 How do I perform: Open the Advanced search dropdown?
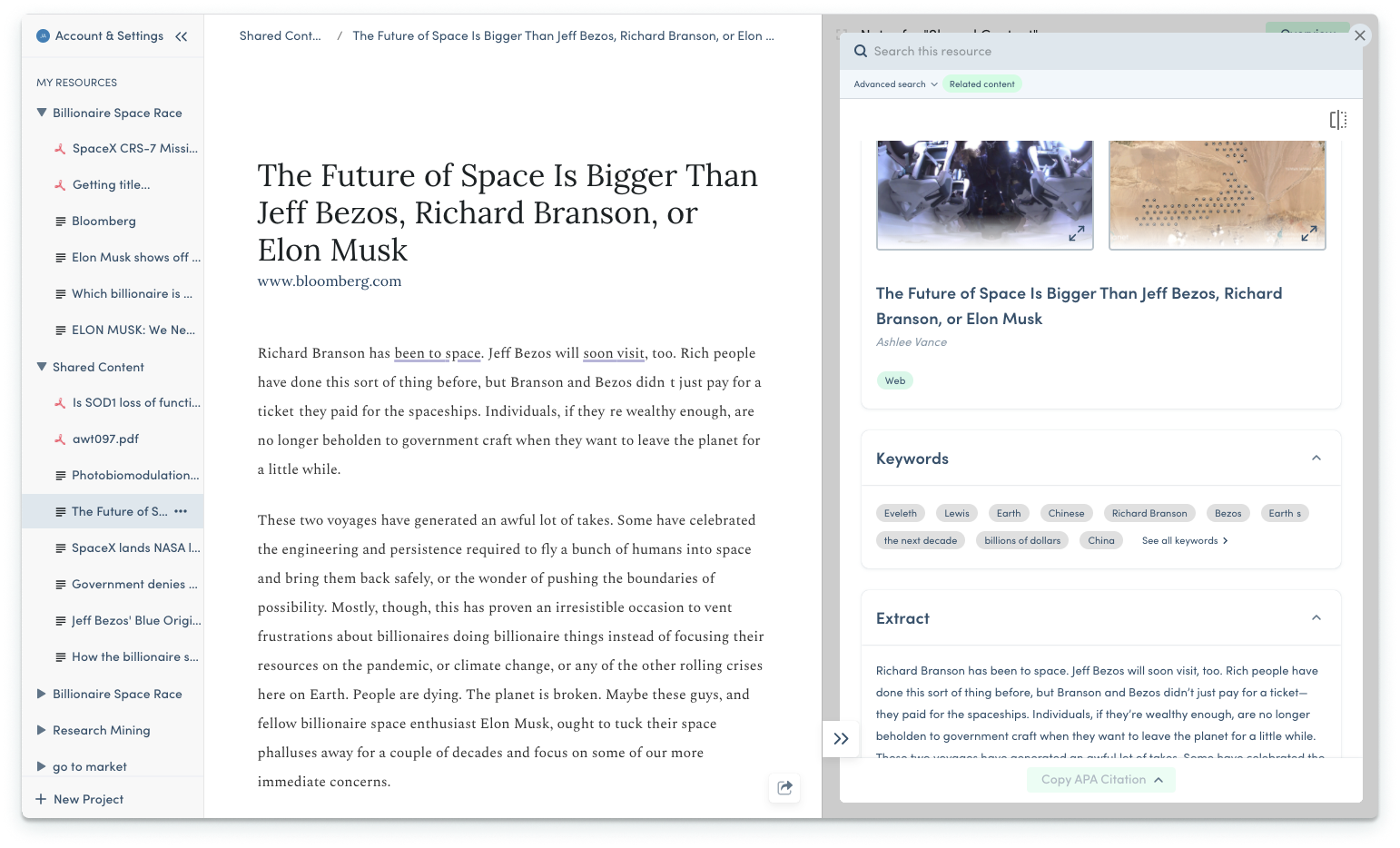click(x=893, y=84)
